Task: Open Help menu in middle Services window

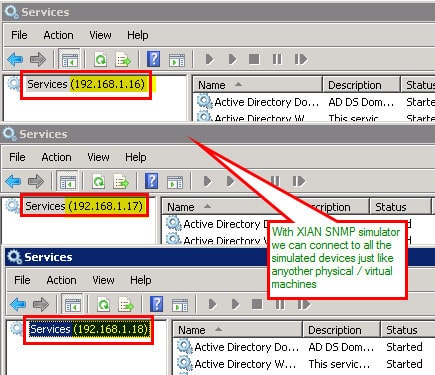Action: [x=136, y=157]
